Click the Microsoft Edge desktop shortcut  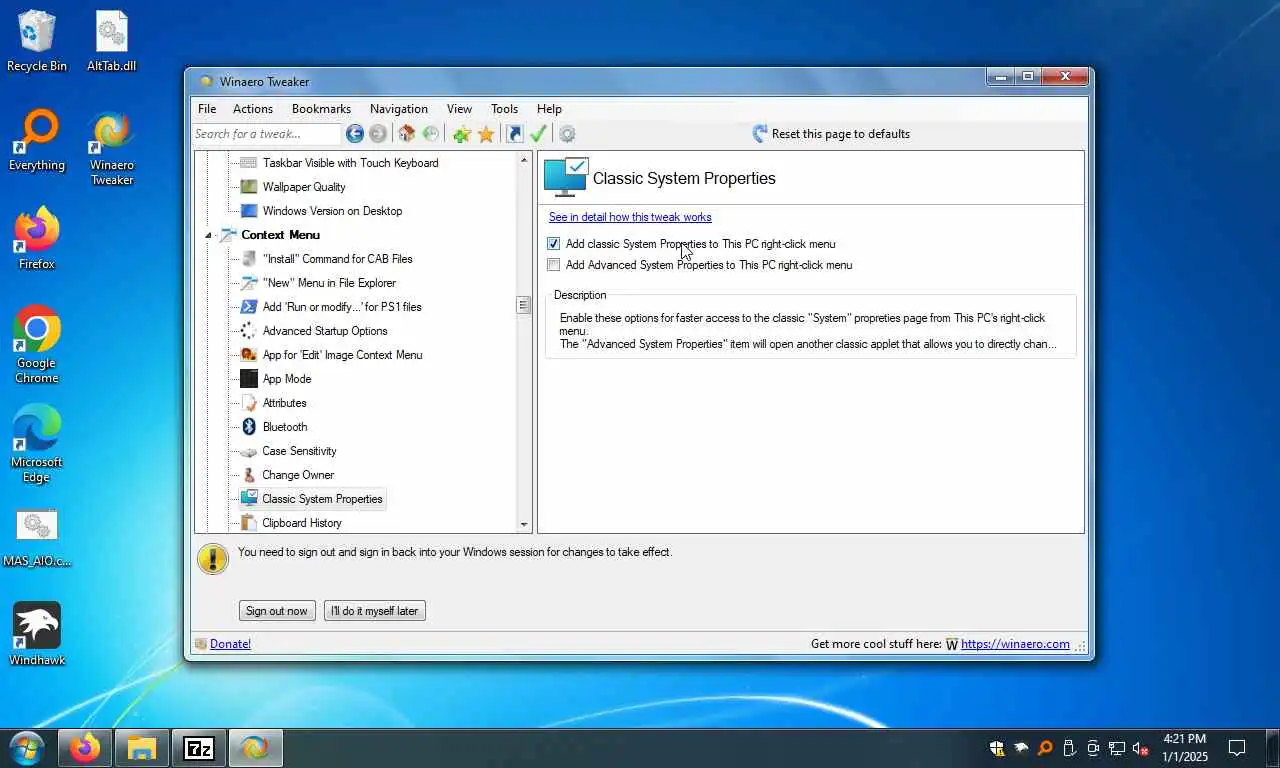(x=37, y=443)
